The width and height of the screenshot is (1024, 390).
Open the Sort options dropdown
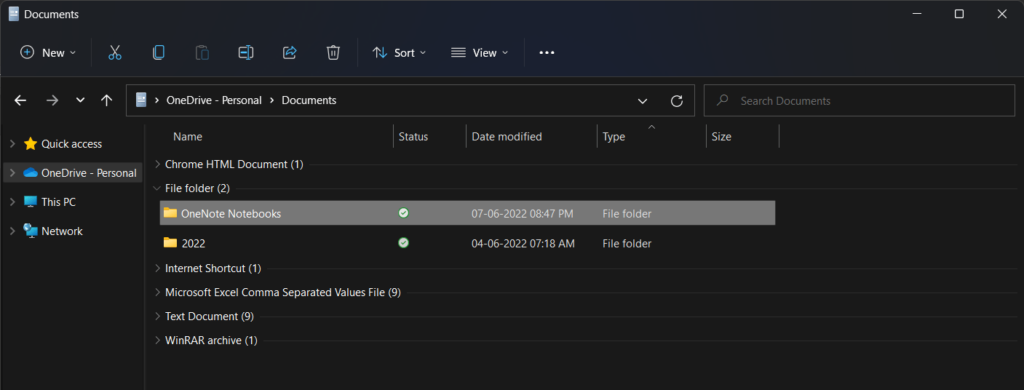pos(399,53)
